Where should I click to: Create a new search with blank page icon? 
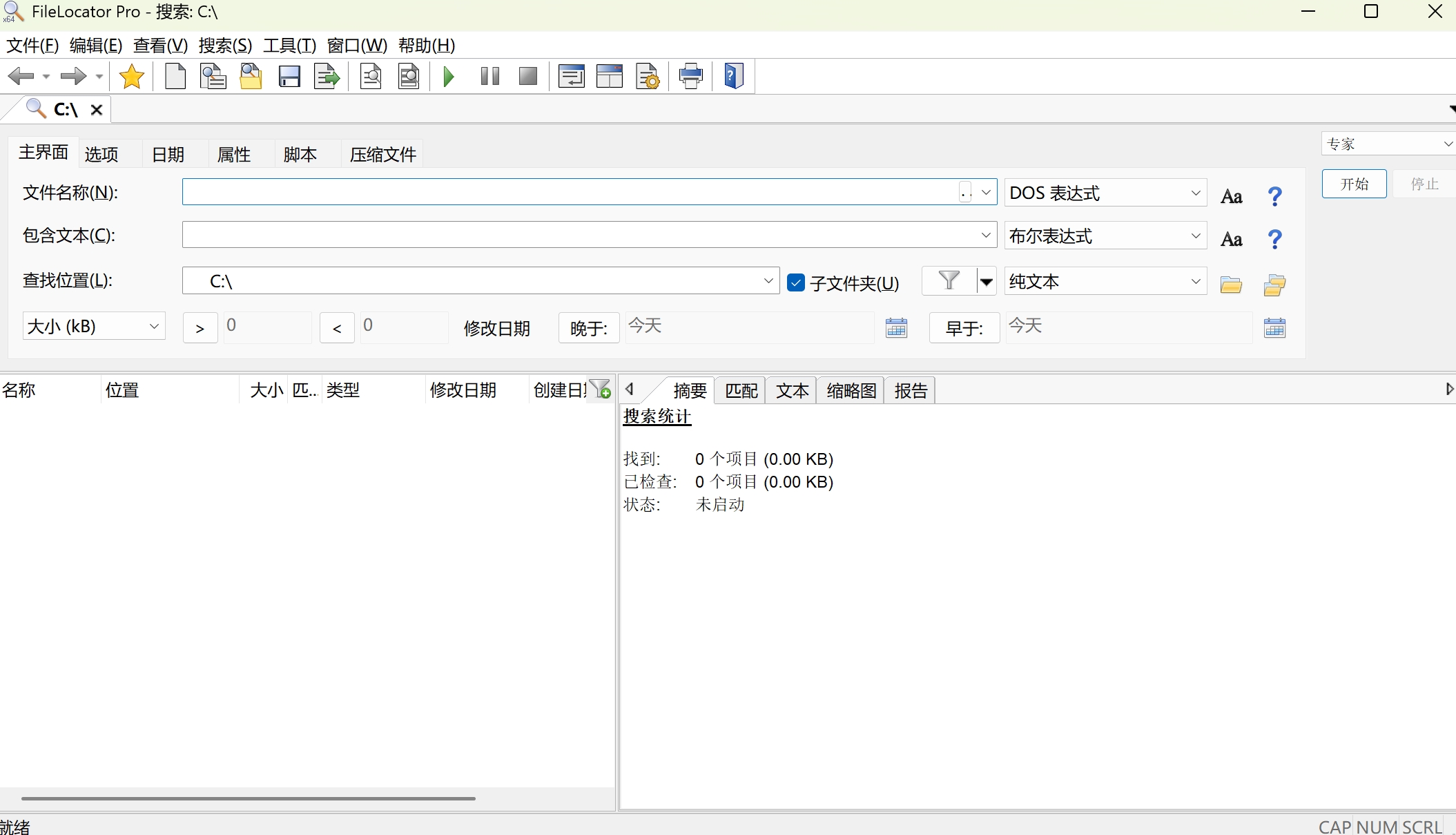click(175, 76)
